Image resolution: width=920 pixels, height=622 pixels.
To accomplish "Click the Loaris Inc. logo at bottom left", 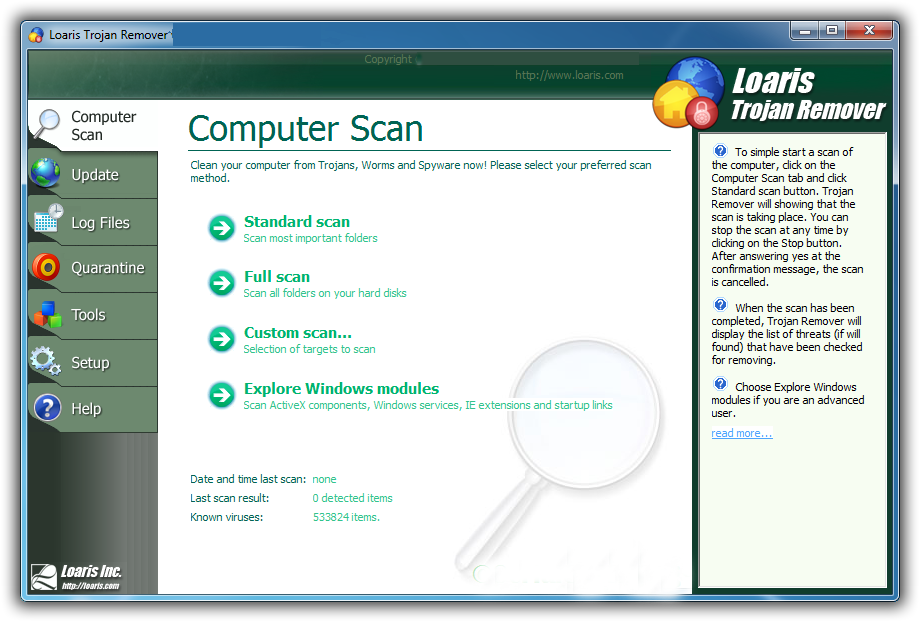I will [76, 577].
